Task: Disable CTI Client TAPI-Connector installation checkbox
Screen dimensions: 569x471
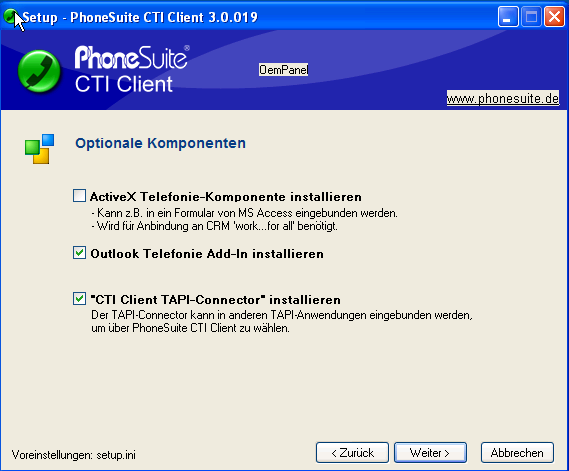Action: pos(79,299)
